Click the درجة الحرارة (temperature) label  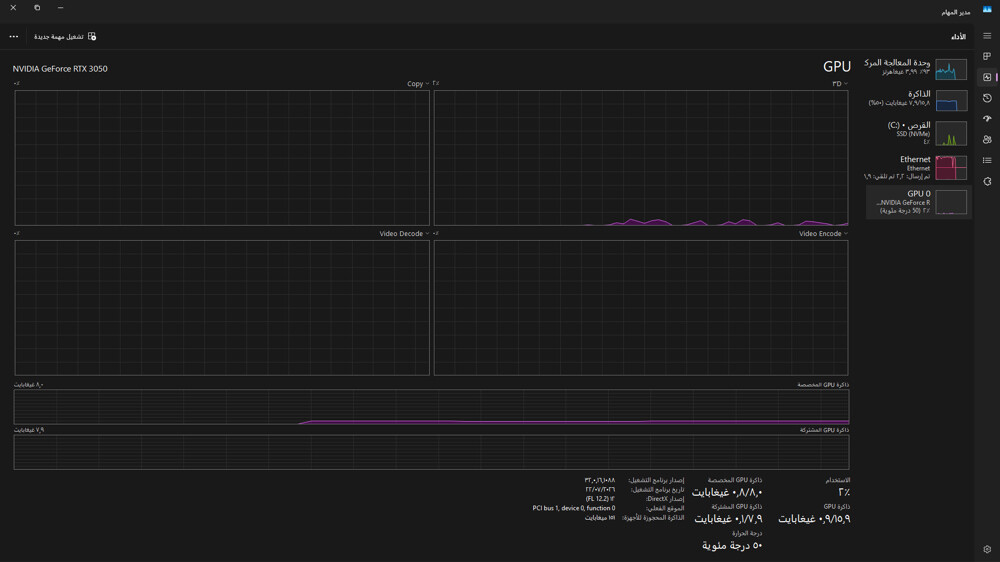(x=747, y=533)
